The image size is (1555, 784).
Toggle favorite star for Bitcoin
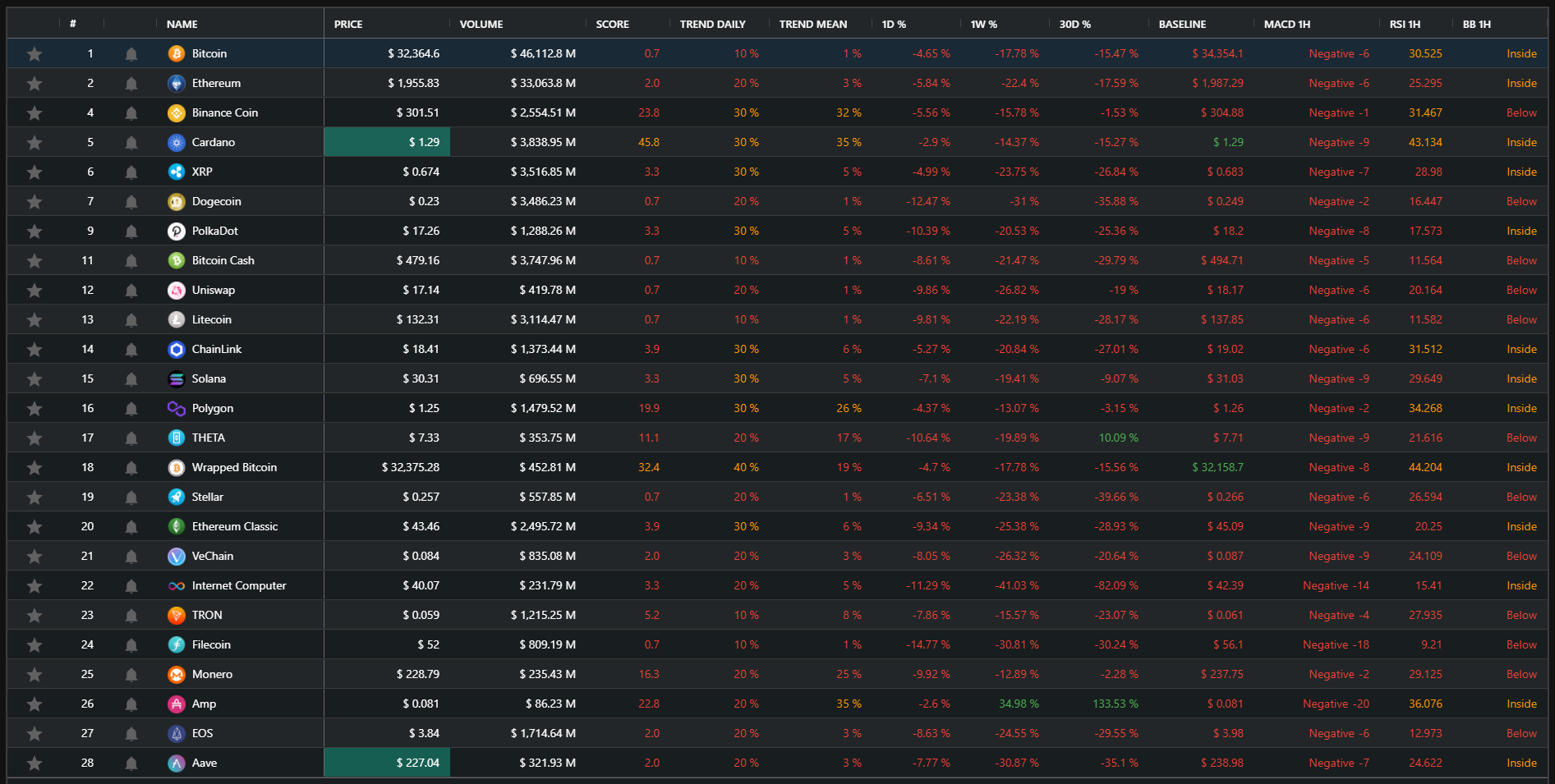click(35, 54)
